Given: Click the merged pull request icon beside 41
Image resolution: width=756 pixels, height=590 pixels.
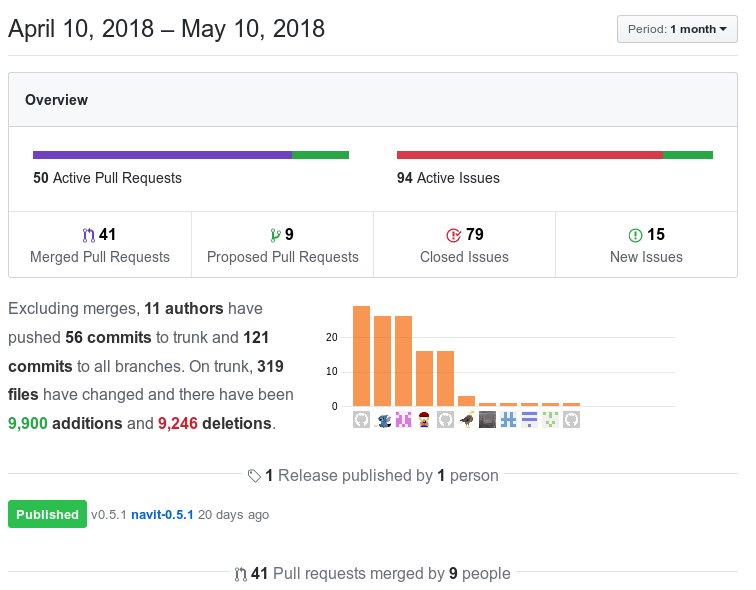Looking at the screenshot, I should coord(89,235).
